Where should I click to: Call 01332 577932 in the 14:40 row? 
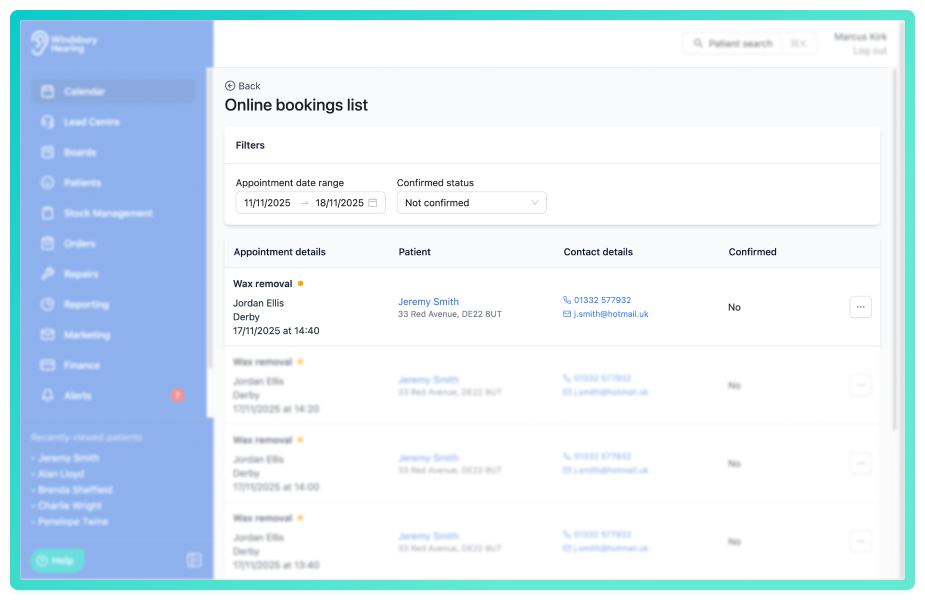pyautogui.click(x=602, y=300)
